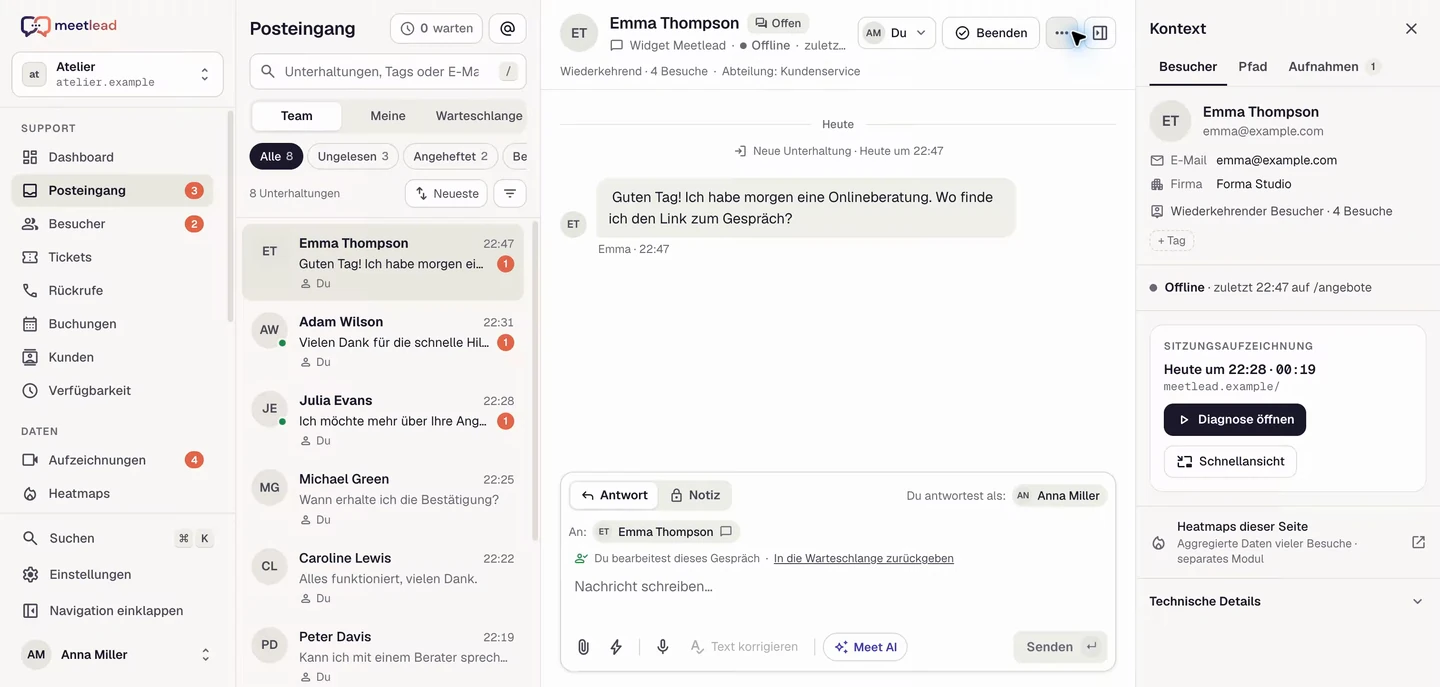Open the Anna Miller account menu
Image resolution: width=1440 pixels, height=687 pixels.
[117, 655]
